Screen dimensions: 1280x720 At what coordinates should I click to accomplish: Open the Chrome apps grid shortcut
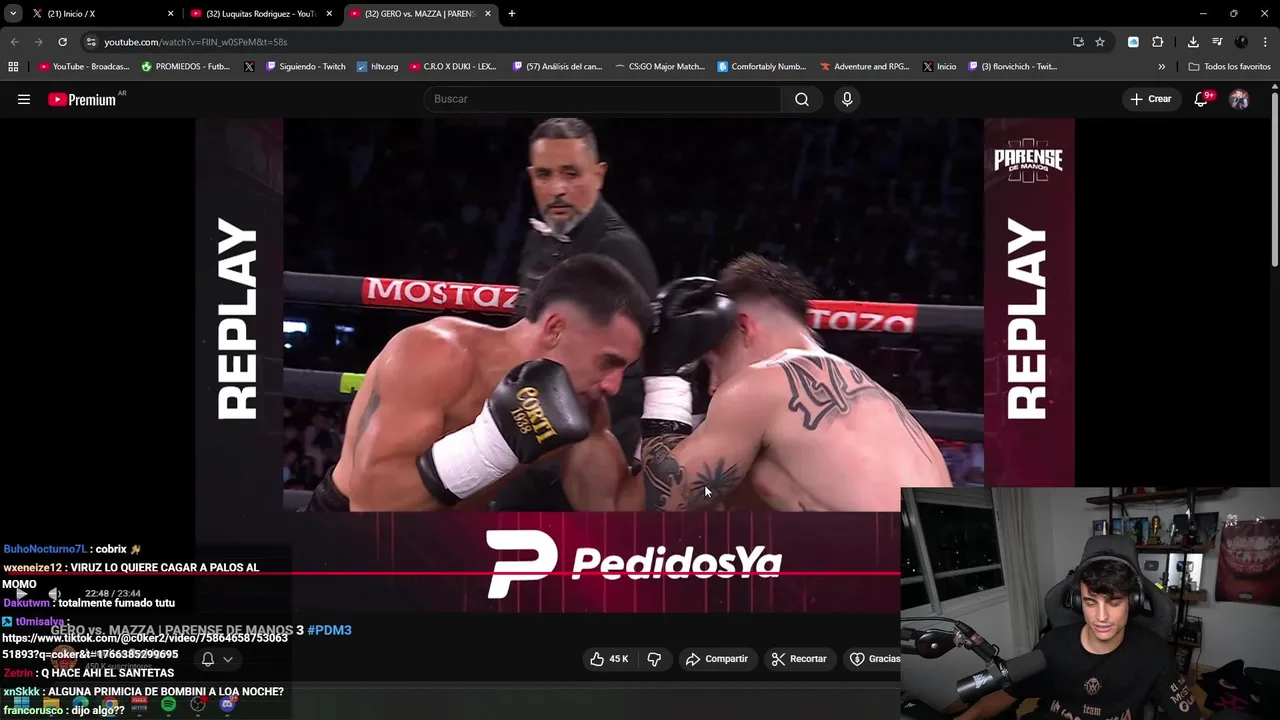click(x=13, y=67)
